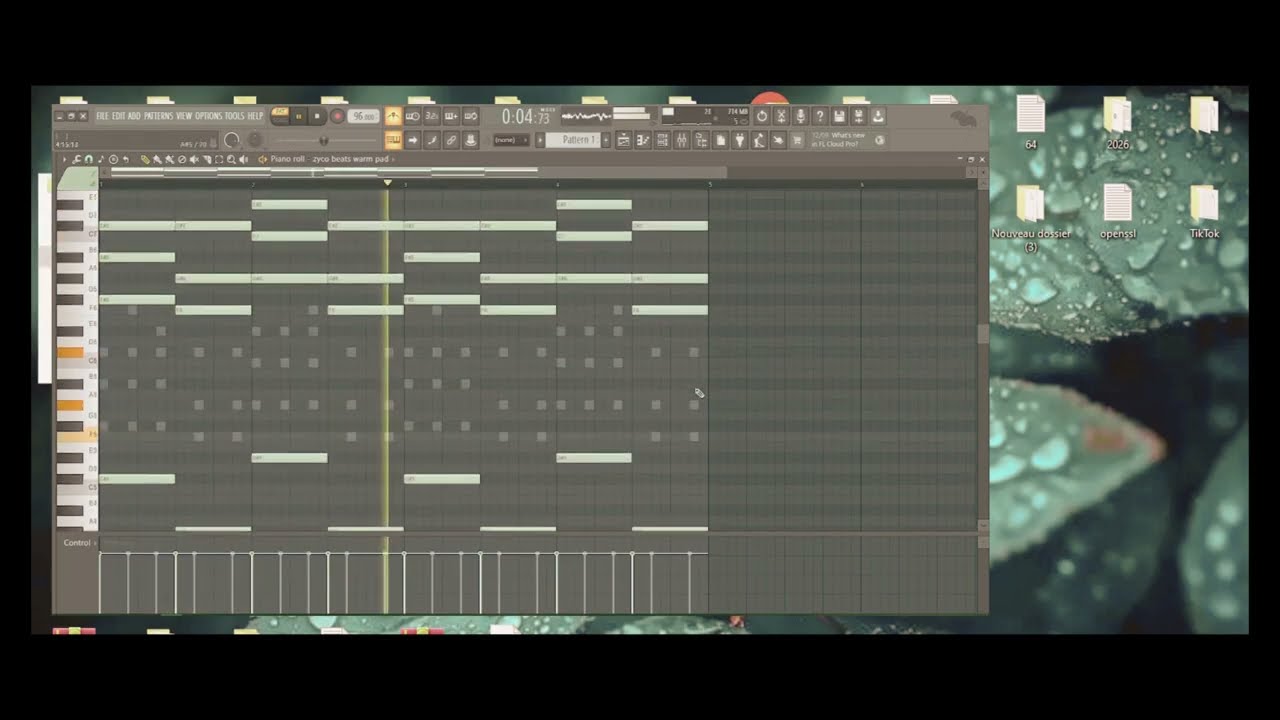Screen dimensions: 1280x720
Task: Open the OPTIONS menu
Action: [209, 116]
